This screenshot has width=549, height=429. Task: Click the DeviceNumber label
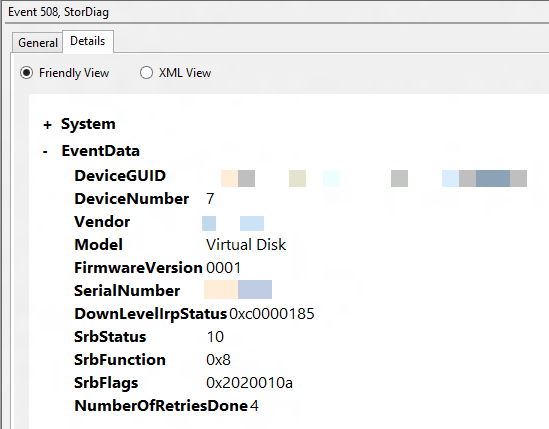(132, 199)
